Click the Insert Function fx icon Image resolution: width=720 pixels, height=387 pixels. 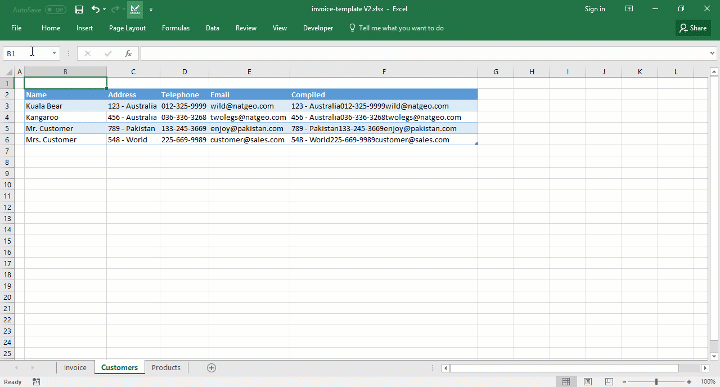(x=128, y=54)
